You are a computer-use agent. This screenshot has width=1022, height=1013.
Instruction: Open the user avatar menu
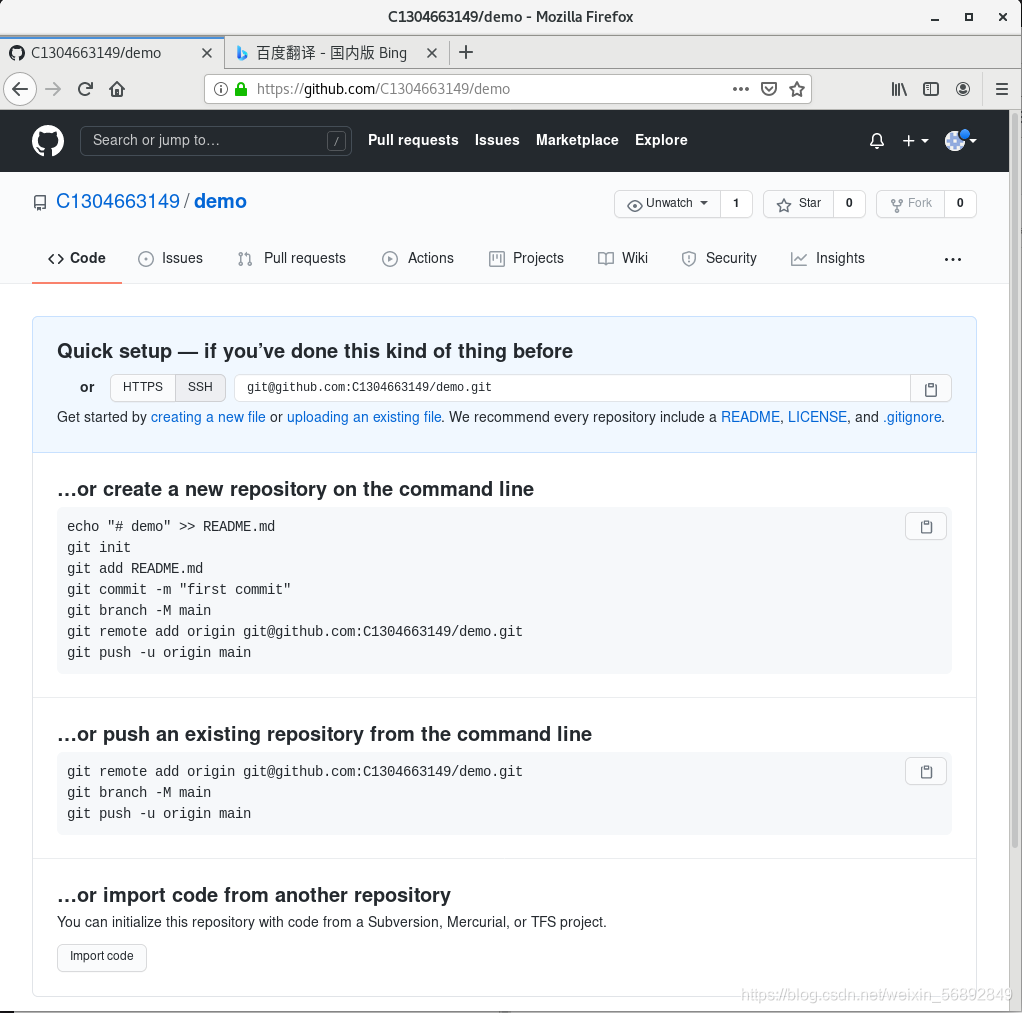[x=960, y=140]
